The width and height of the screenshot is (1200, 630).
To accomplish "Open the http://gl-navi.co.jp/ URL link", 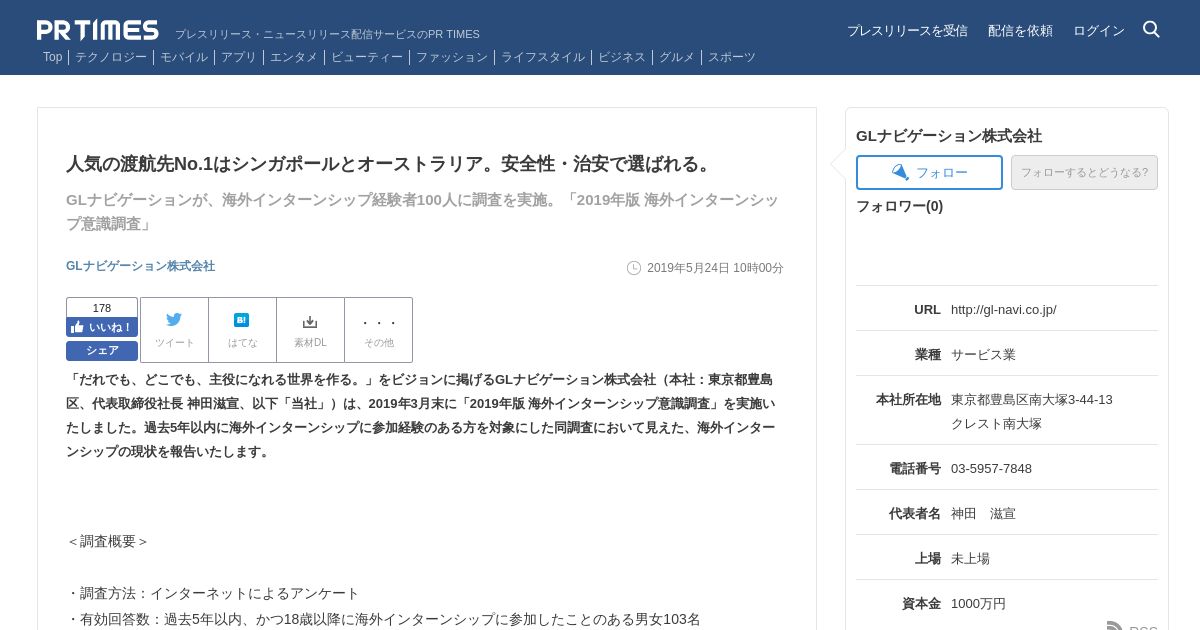I will (1004, 310).
